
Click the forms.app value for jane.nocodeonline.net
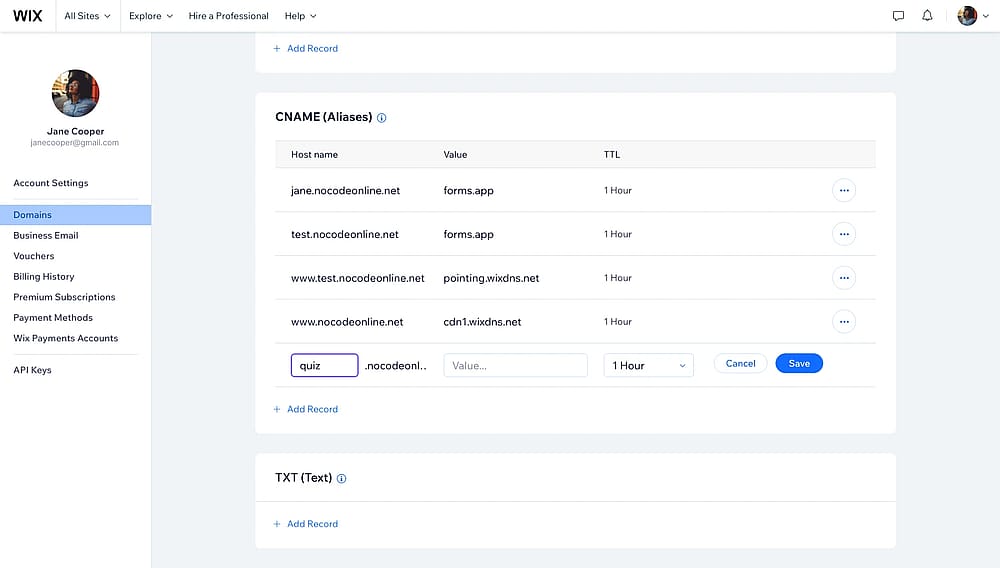pos(469,191)
